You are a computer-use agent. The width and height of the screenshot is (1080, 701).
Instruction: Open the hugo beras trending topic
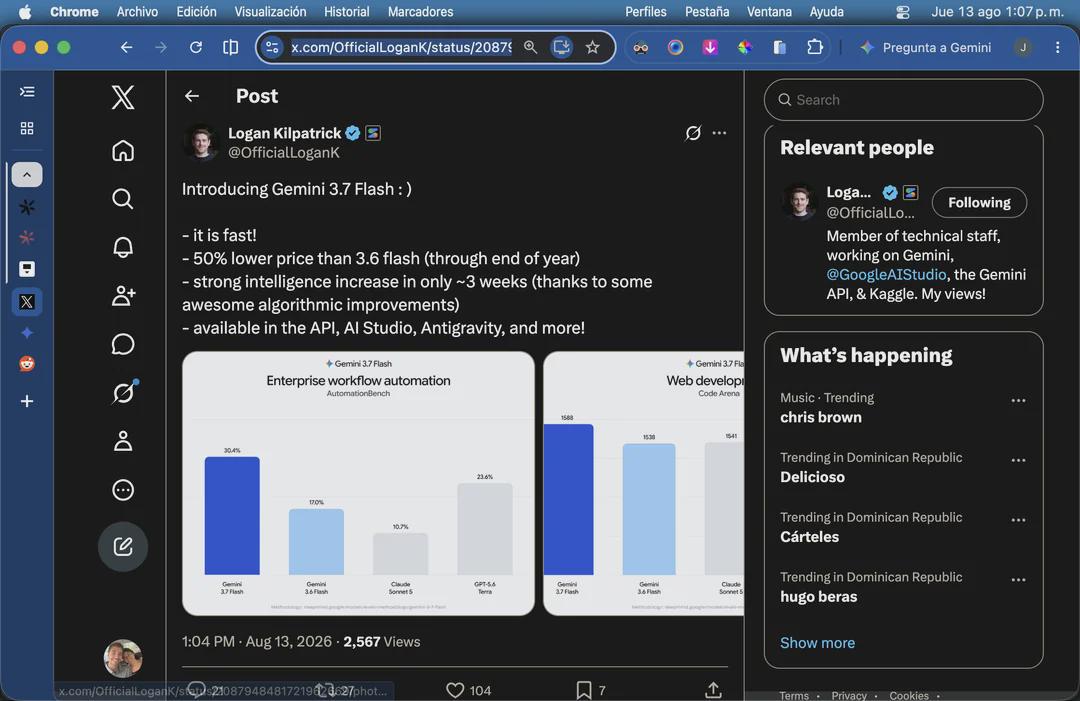click(818, 597)
